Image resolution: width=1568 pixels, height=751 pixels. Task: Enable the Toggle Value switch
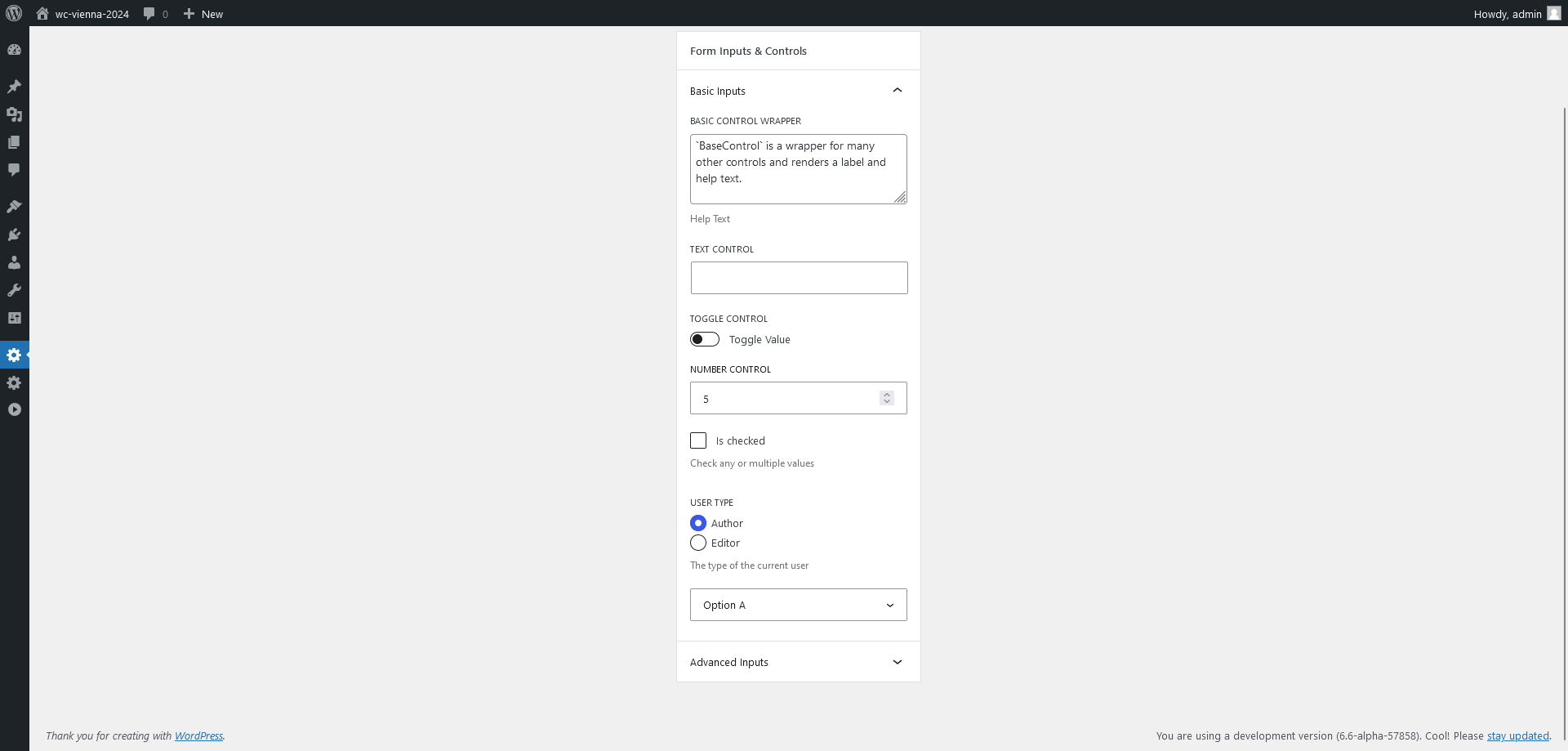pyautogui.click(x=704, y=339)
